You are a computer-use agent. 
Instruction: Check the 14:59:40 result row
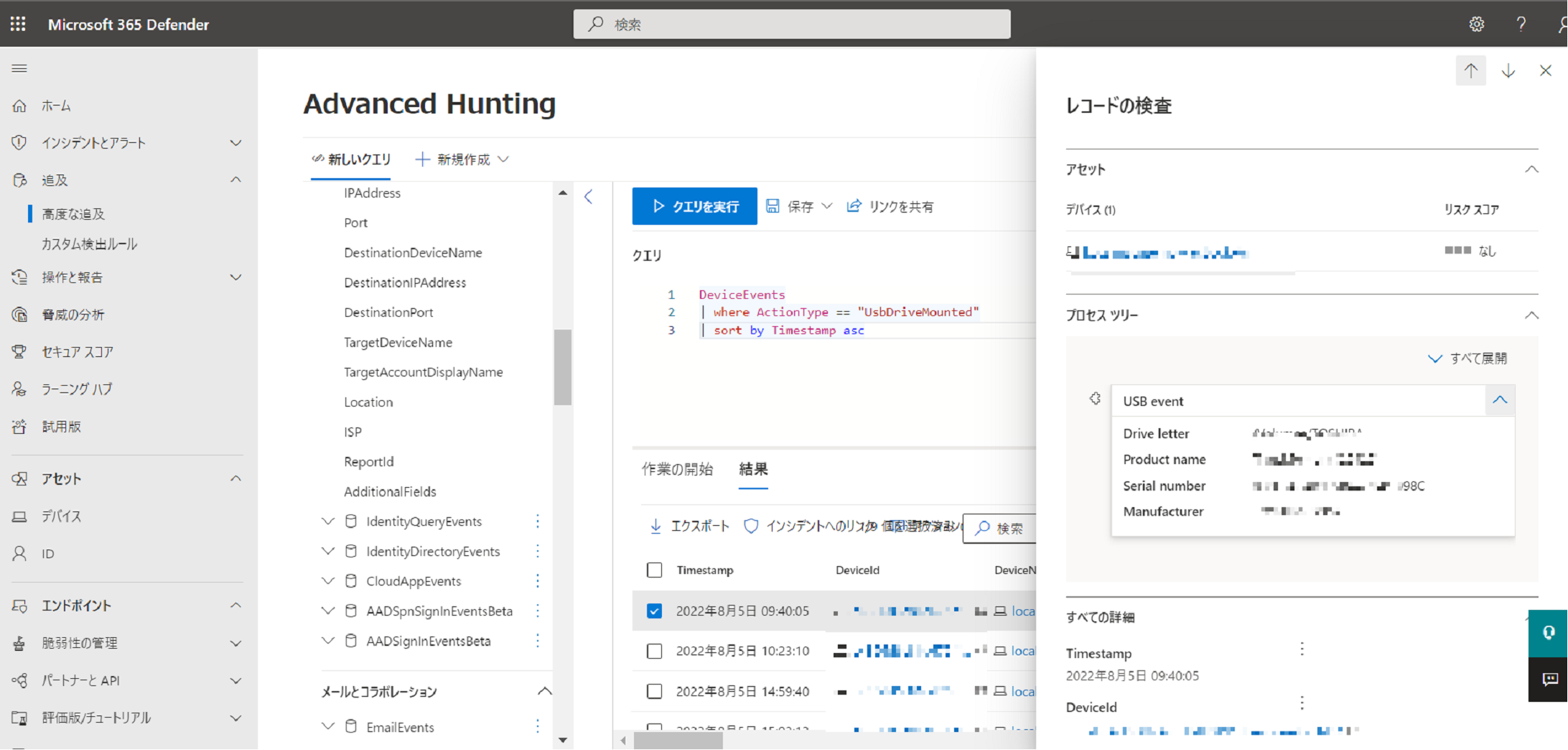[x=654, y=691]
